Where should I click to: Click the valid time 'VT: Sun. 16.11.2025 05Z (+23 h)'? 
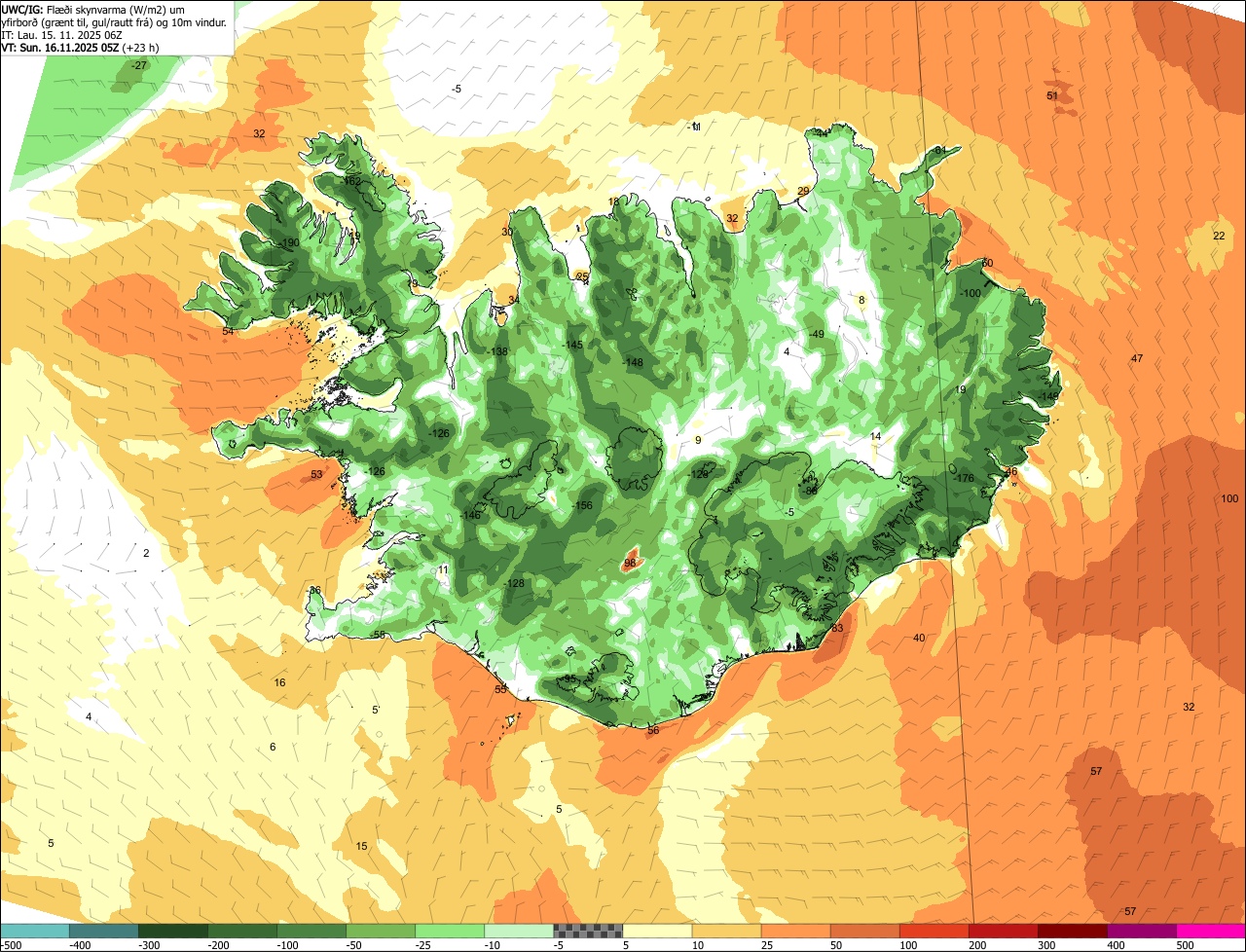(80, 47)
